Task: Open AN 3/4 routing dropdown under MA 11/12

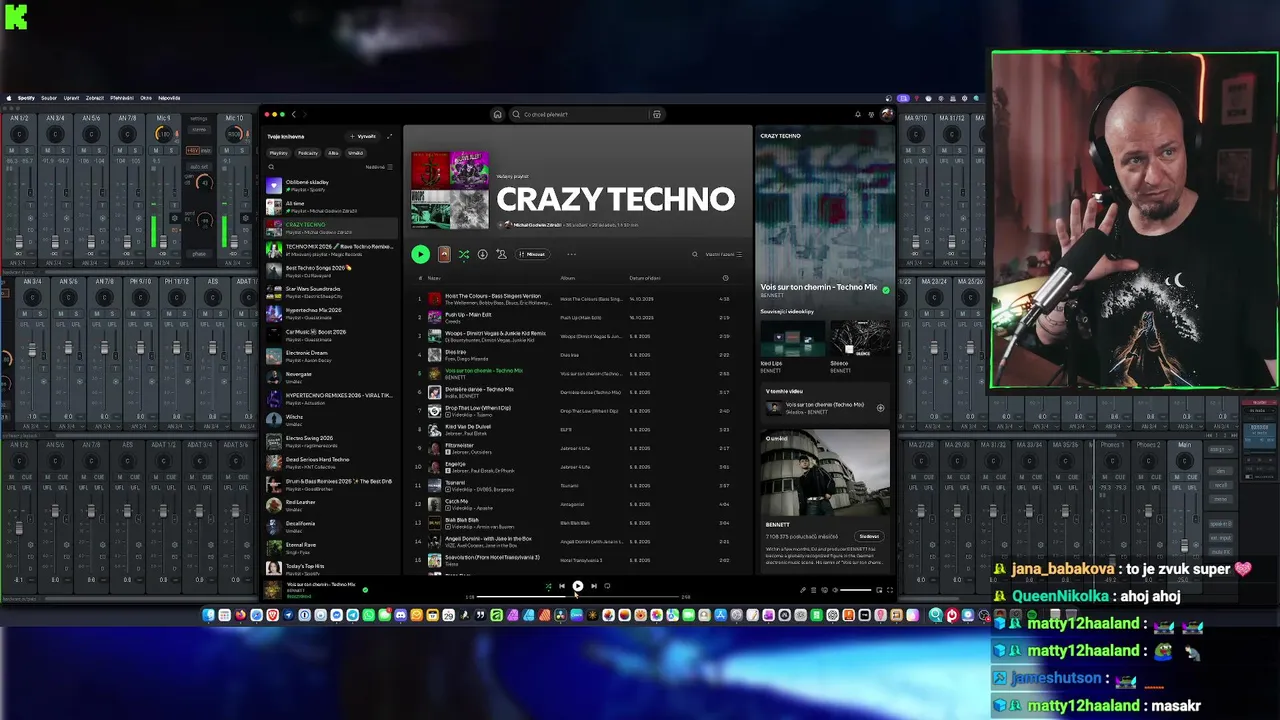Action: (951, 263)
